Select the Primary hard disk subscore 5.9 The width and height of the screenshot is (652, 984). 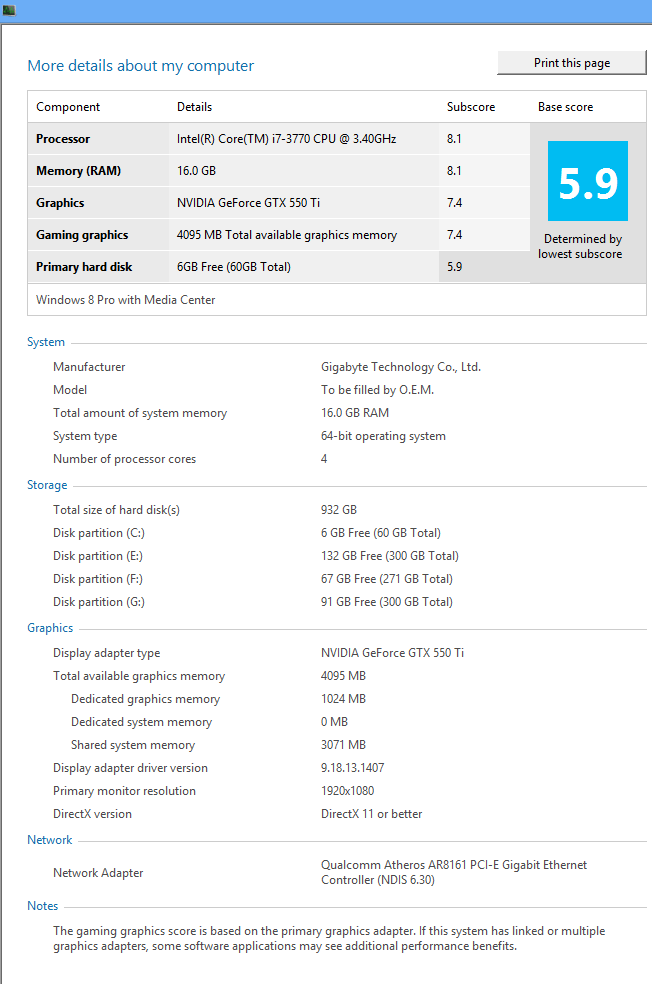[455, 267]
